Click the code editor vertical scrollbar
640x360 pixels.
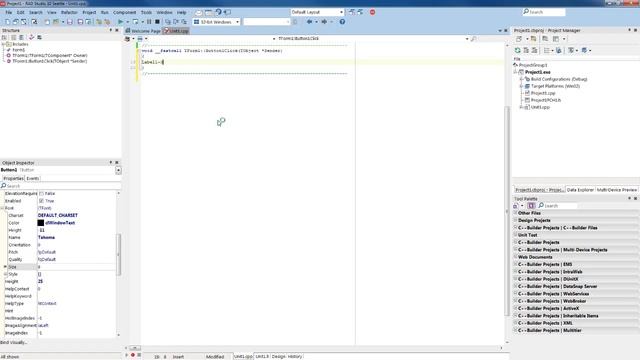pyautogui.click(x=507, y=210)
